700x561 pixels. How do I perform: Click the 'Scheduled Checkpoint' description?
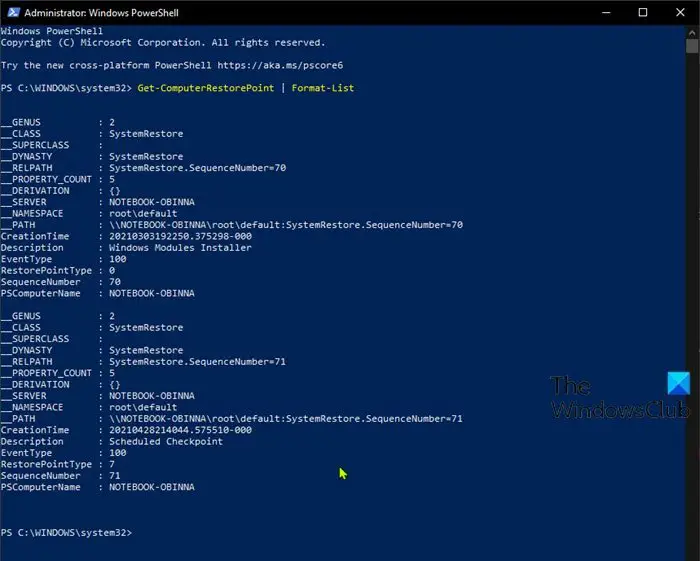[166, 441]
